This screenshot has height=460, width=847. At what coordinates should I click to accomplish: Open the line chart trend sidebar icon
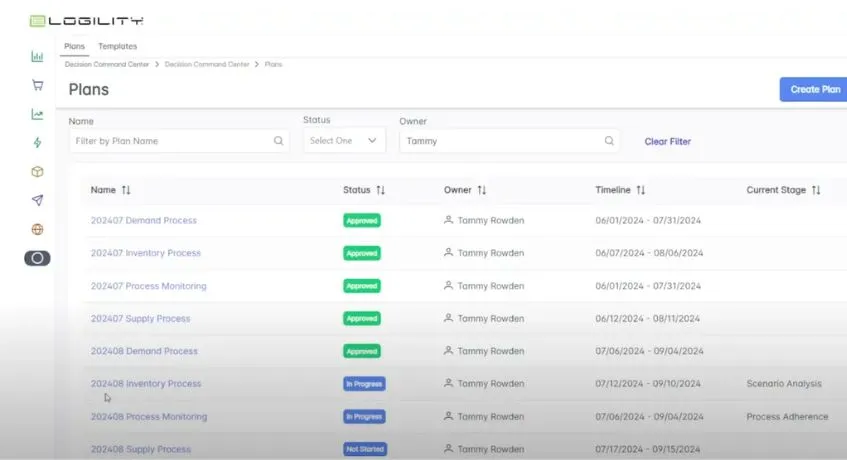(x=37, y=114)
